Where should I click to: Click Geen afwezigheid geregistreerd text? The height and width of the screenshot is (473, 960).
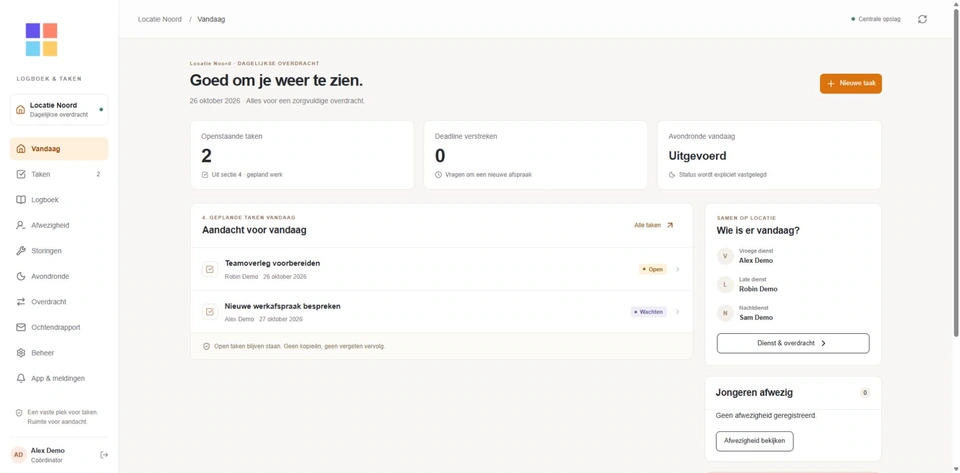pyautogui.click(x=766, y=415)
